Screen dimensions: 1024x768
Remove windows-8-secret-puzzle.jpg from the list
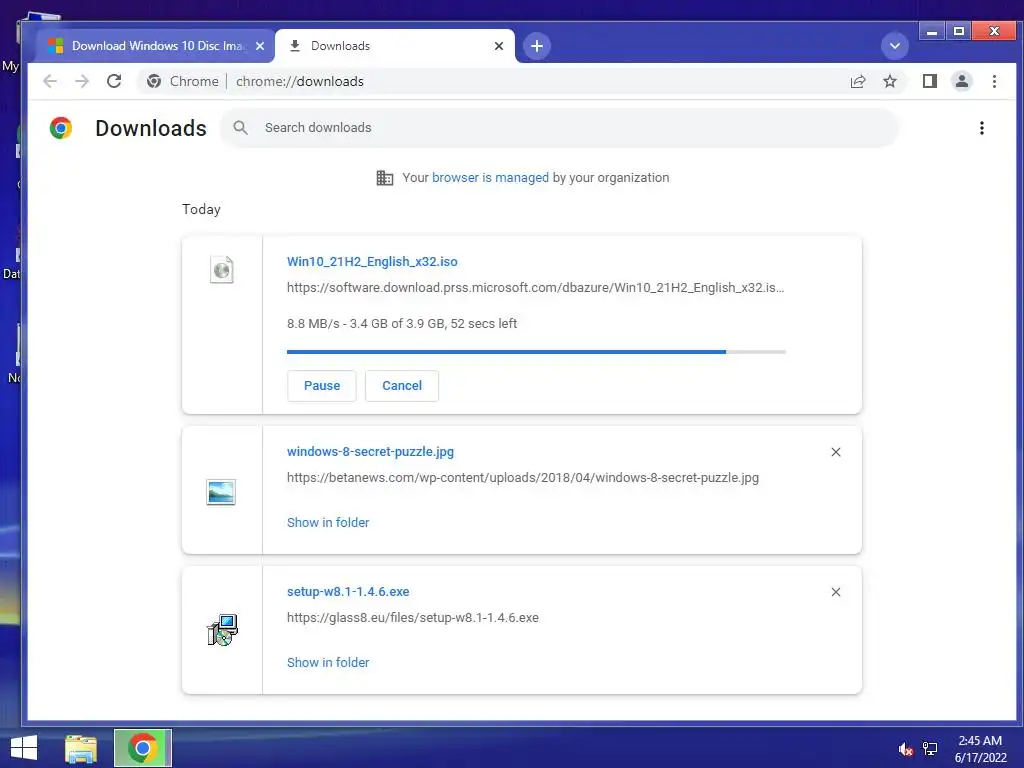pos(835,452)
